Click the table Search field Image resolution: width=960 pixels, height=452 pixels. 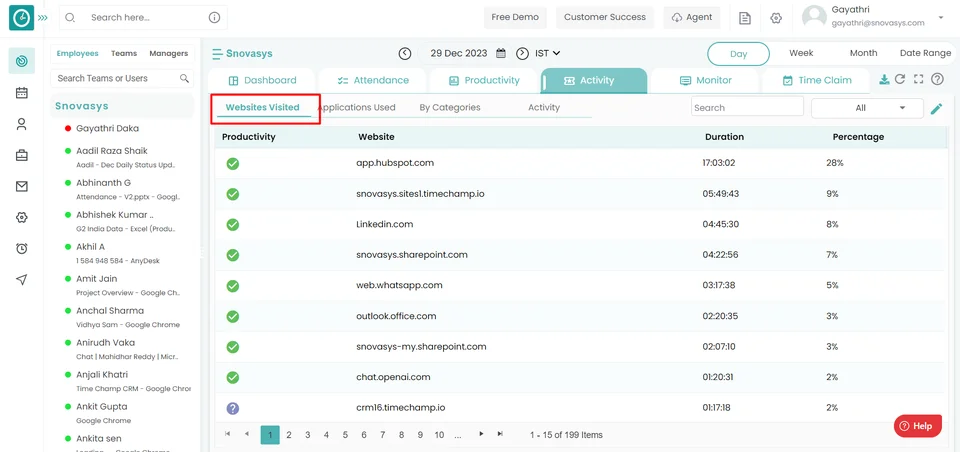748,107
